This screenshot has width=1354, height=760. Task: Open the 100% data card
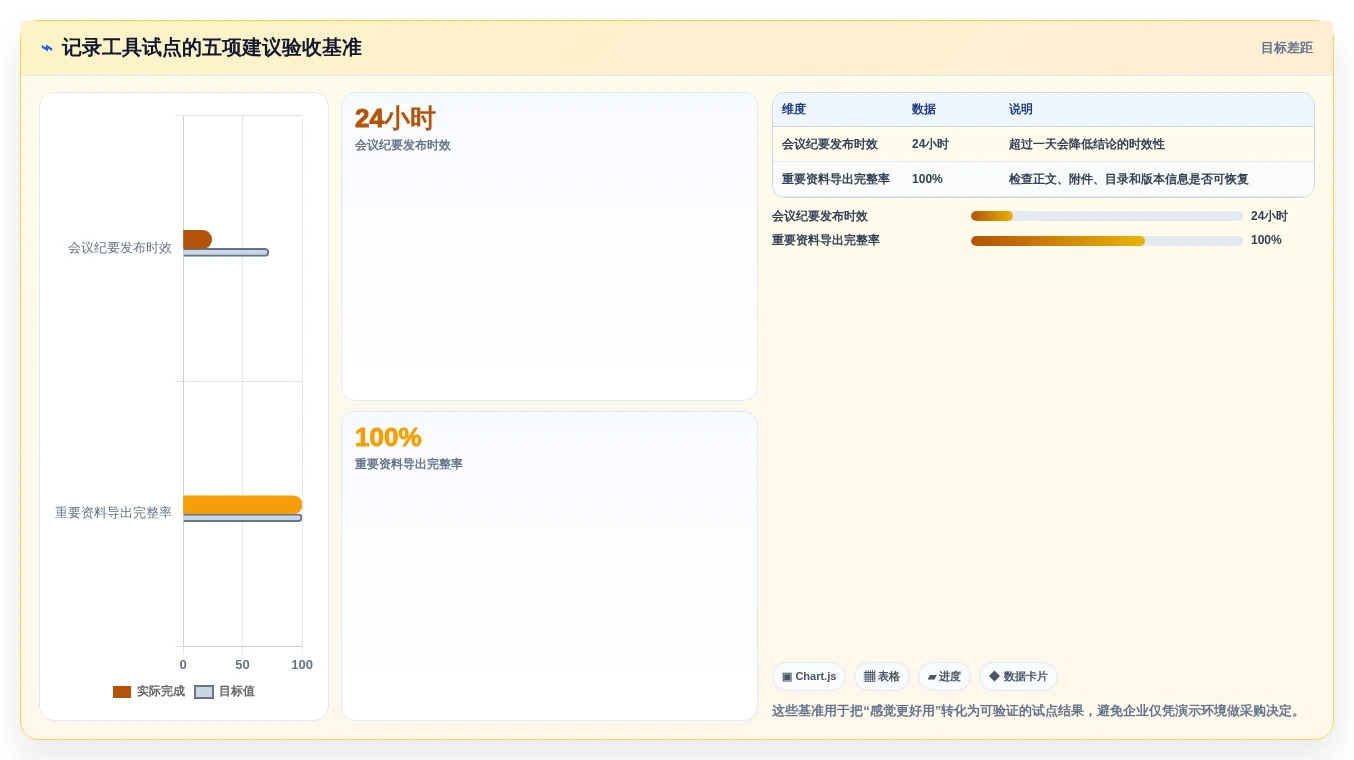click(549, 566)
